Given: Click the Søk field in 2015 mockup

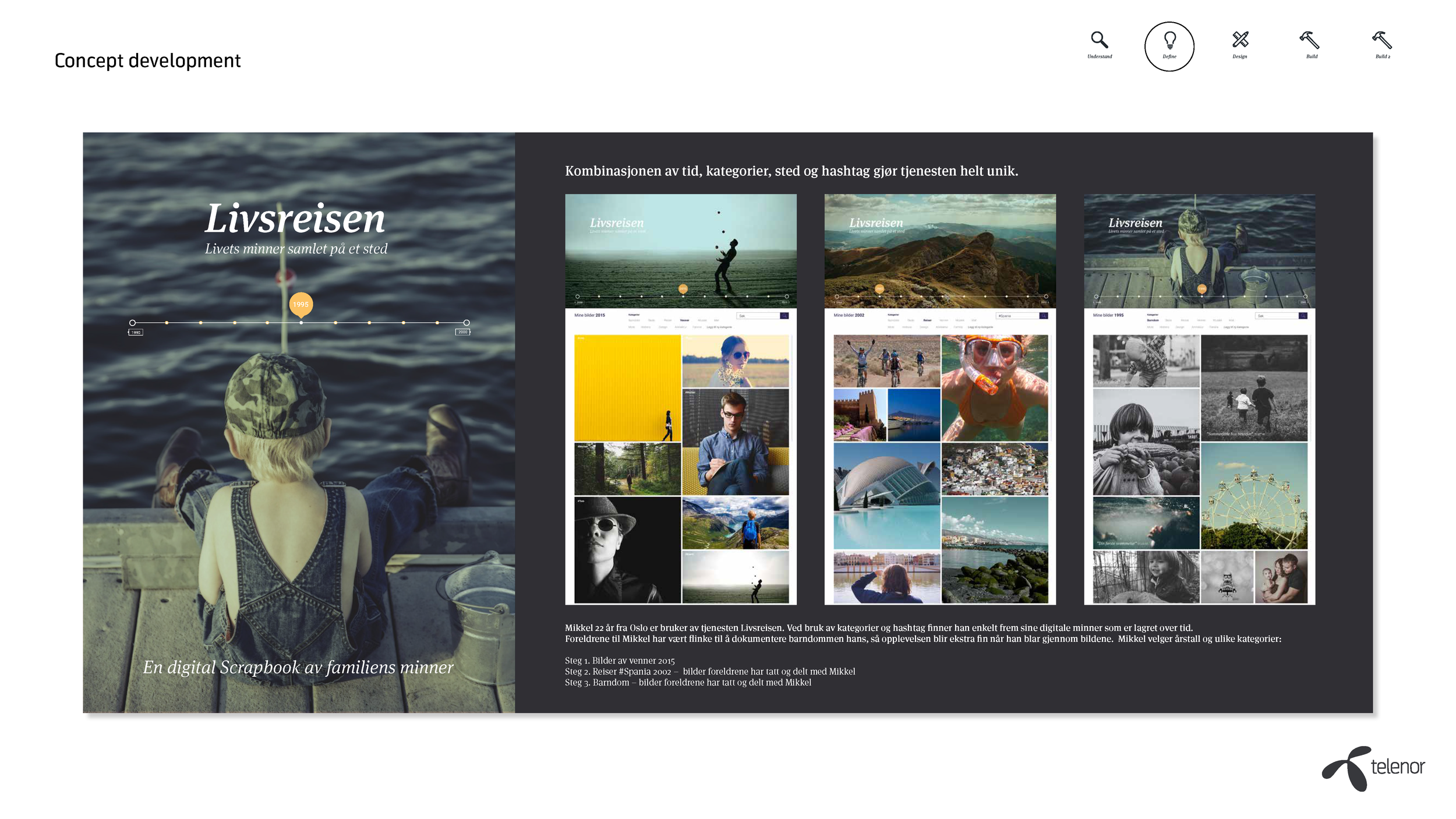Looking at the screenshot, I should click(x=757, y=316).
